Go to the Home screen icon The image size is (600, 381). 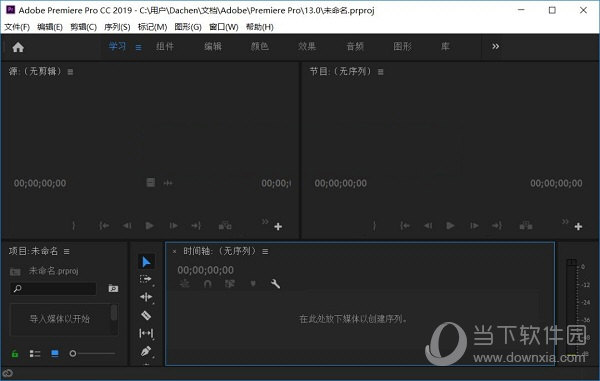tap(18, 47)
